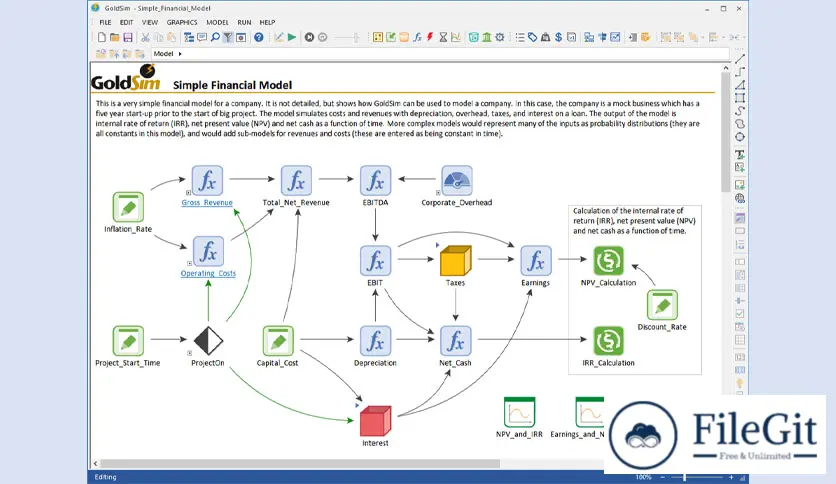Expand the Gross_Revenue element port box
Screen dimensions: 836x484
[x=188, y=192]
